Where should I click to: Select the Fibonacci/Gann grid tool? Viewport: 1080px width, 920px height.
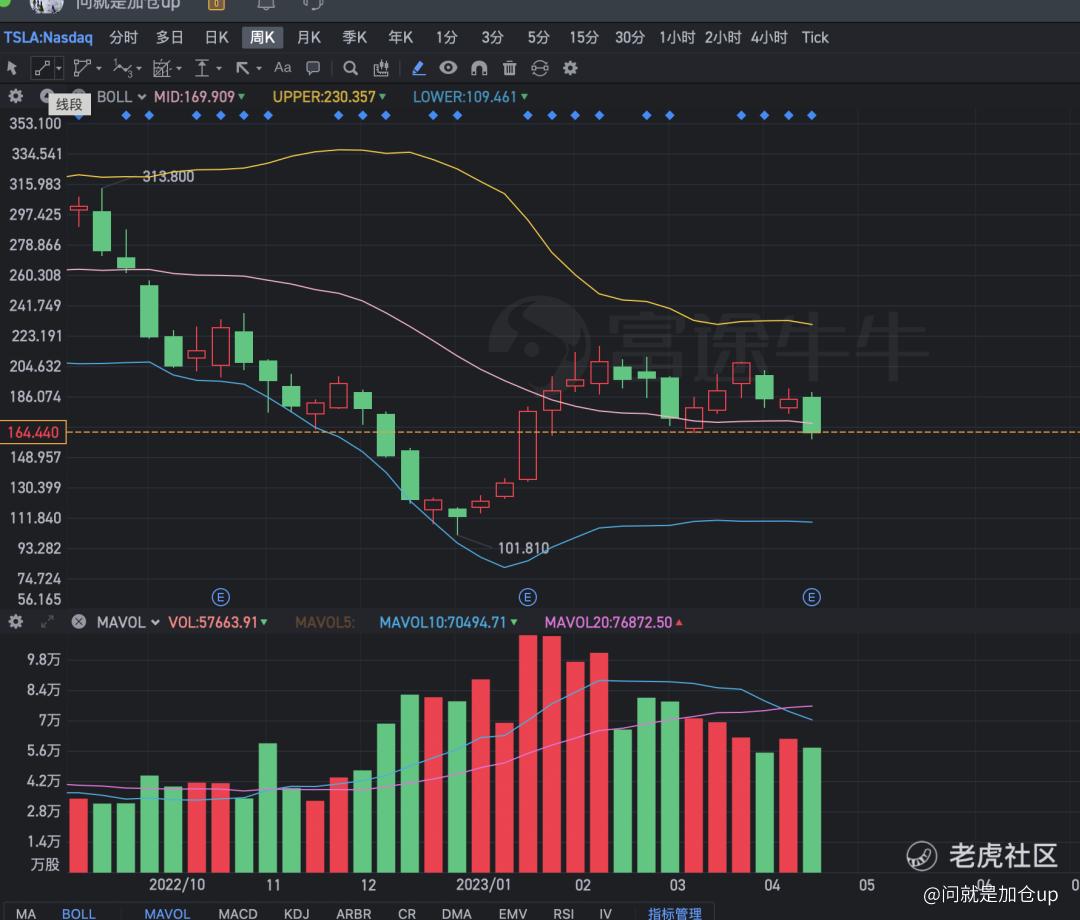(x=162, y=68)
